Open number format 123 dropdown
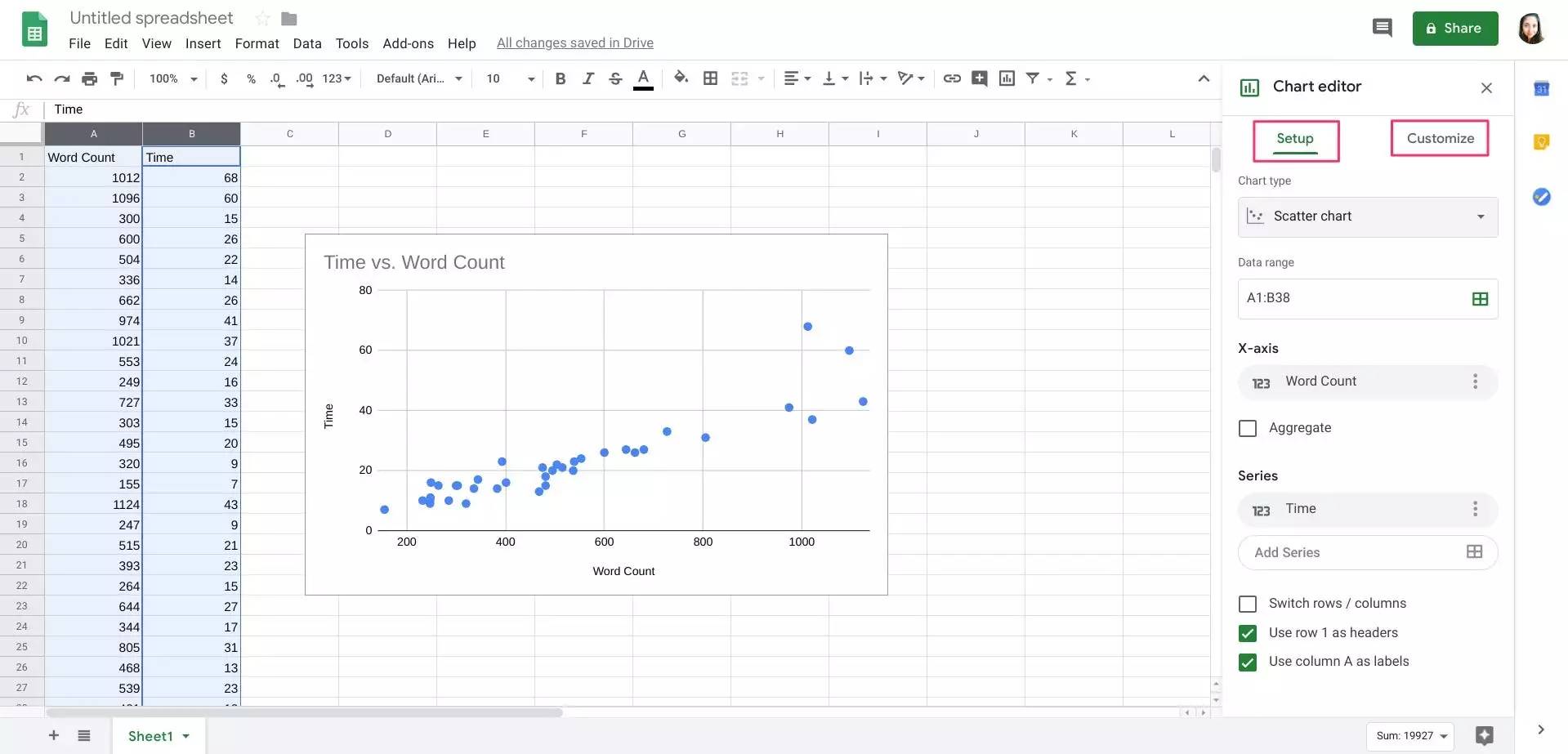Image resolution: width=1568 pixels, height=754 pixels. [x=337, y=78]
